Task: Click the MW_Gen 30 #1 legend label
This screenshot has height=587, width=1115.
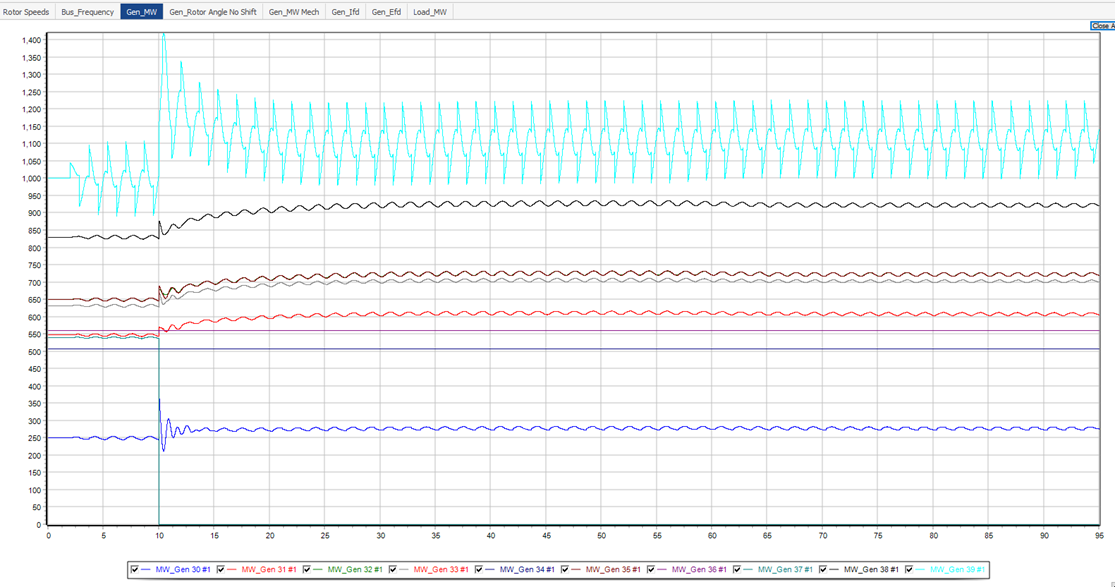Action: point(183,569)
